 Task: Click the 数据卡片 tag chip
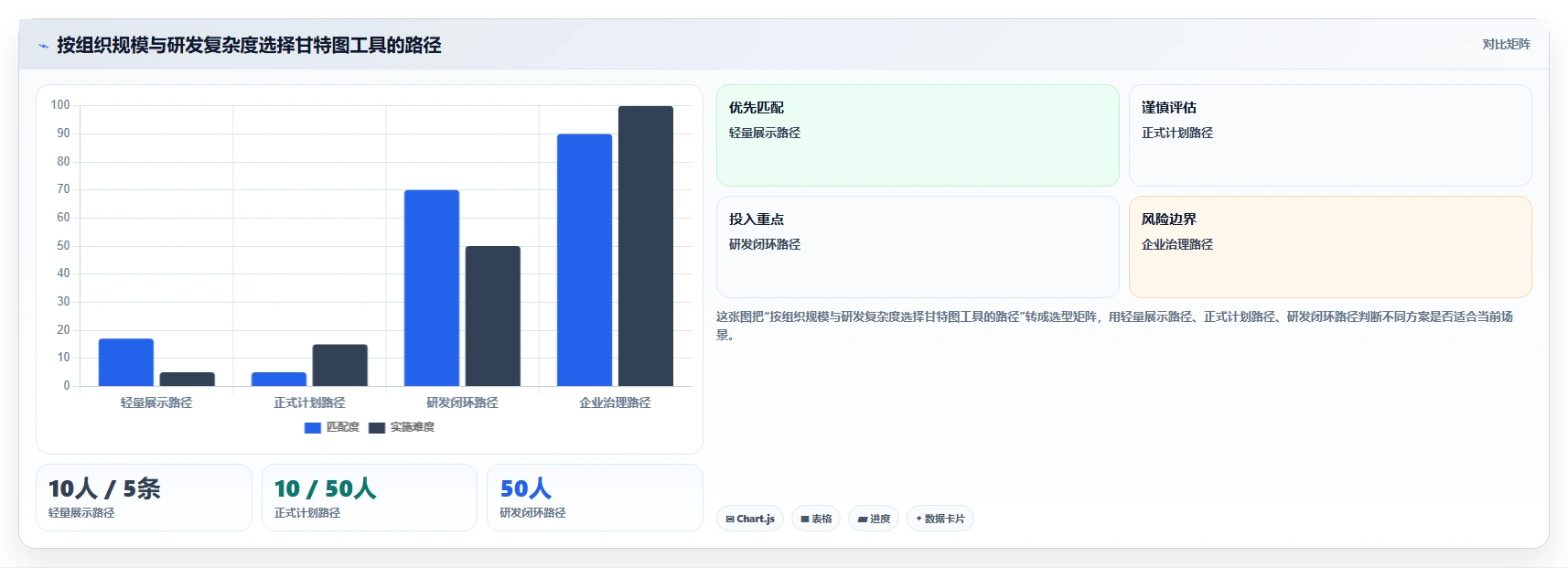click(x=940, y=519)
